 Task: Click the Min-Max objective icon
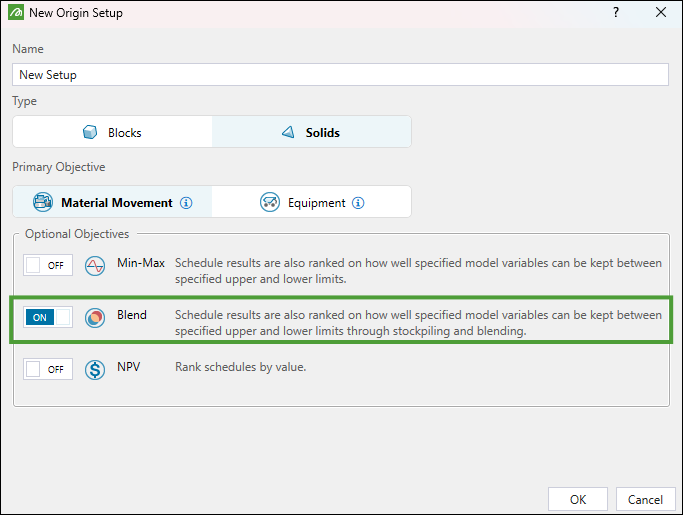[95, 265]
